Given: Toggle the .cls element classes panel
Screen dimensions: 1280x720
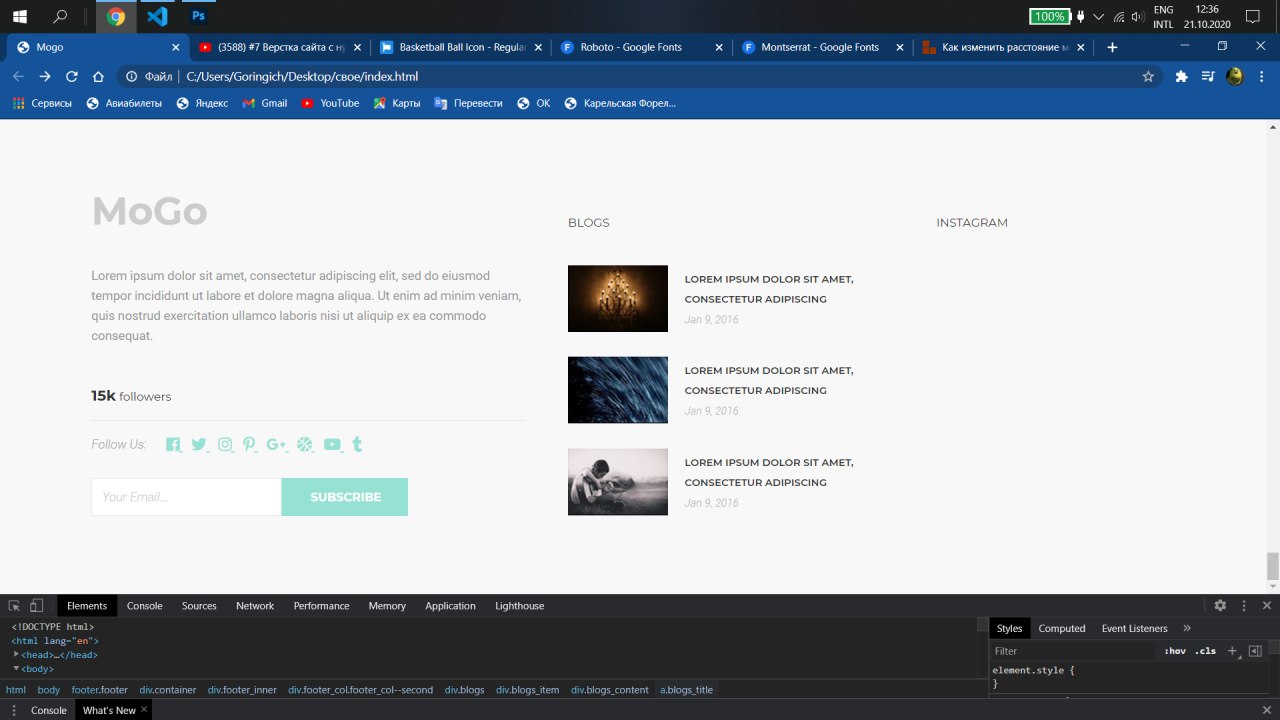Looking at the screenshot, I should (x=1205, y=651).
